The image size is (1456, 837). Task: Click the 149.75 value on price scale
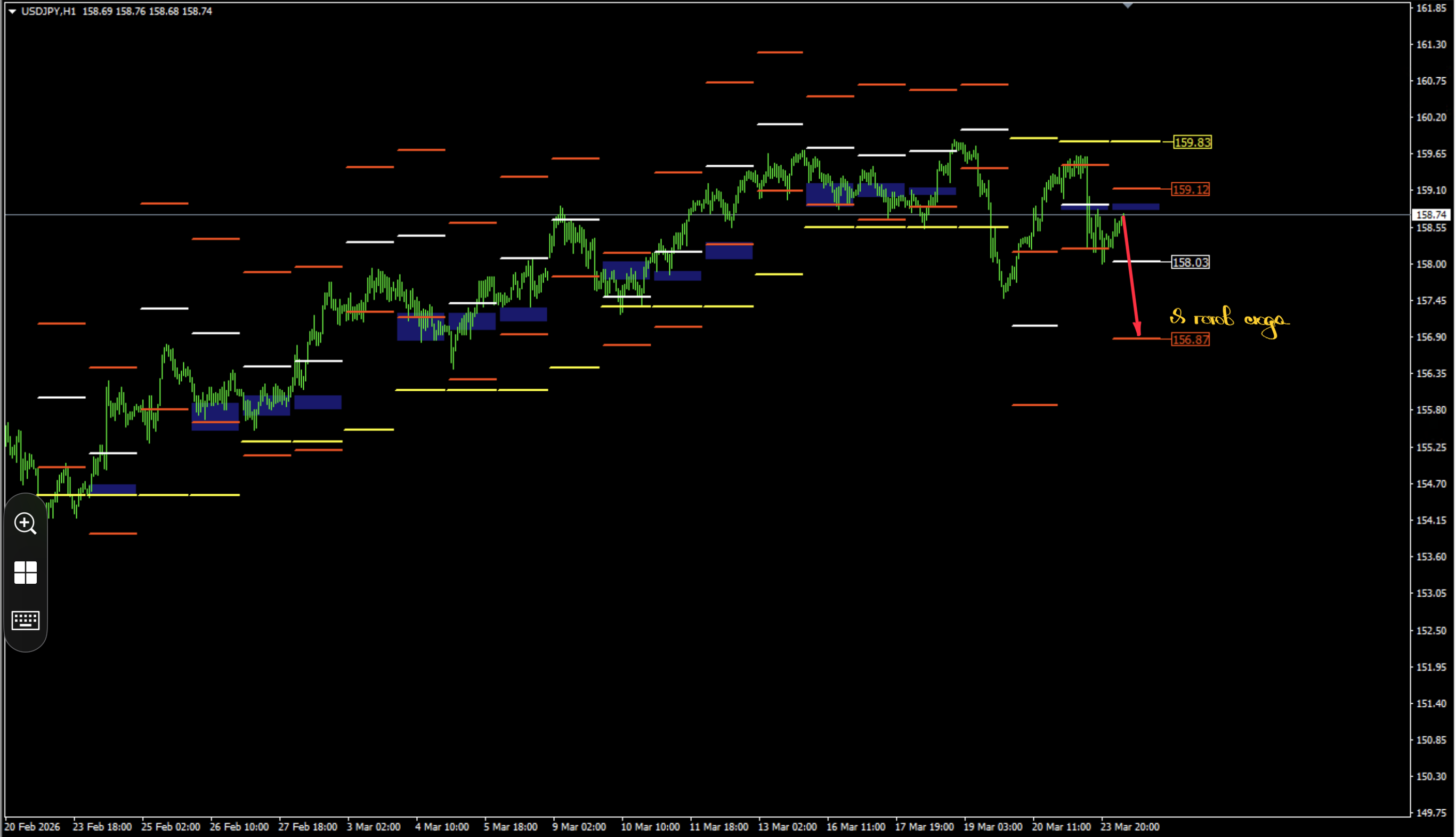coord(1431,813)
